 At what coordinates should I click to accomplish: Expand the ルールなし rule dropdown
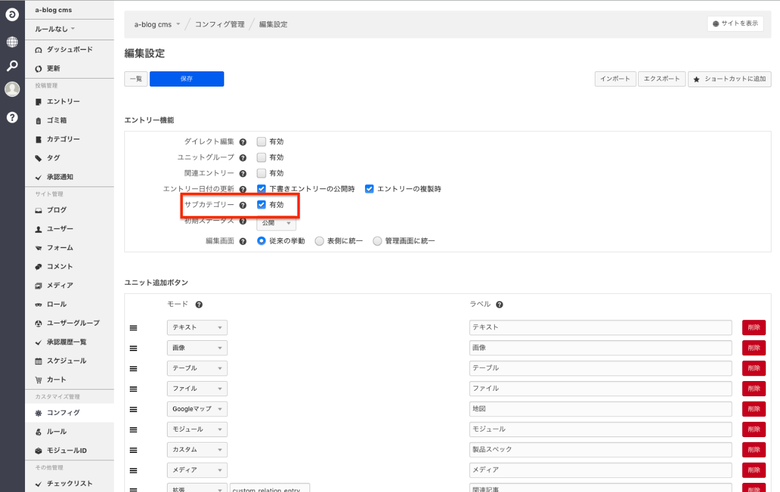55,29
